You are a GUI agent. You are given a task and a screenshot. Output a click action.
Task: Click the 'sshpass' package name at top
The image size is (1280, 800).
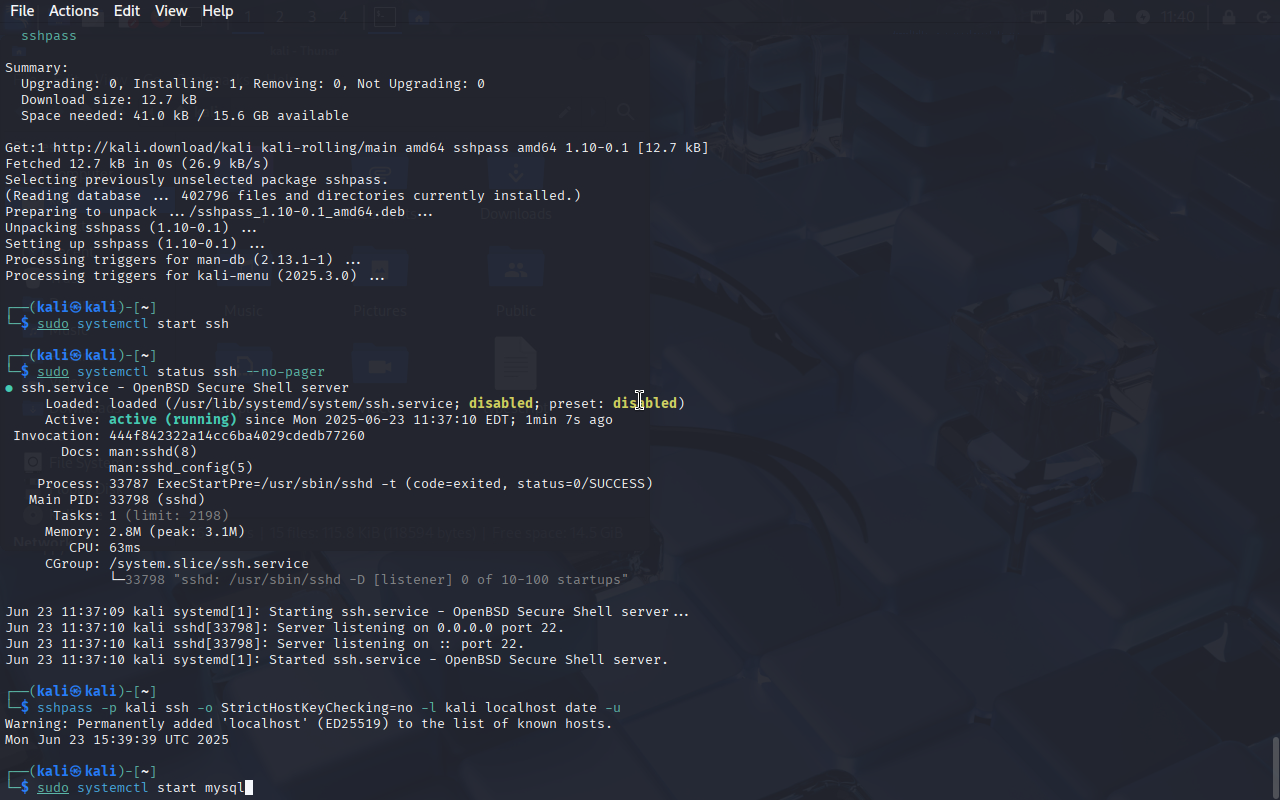(x=49, y=36)
